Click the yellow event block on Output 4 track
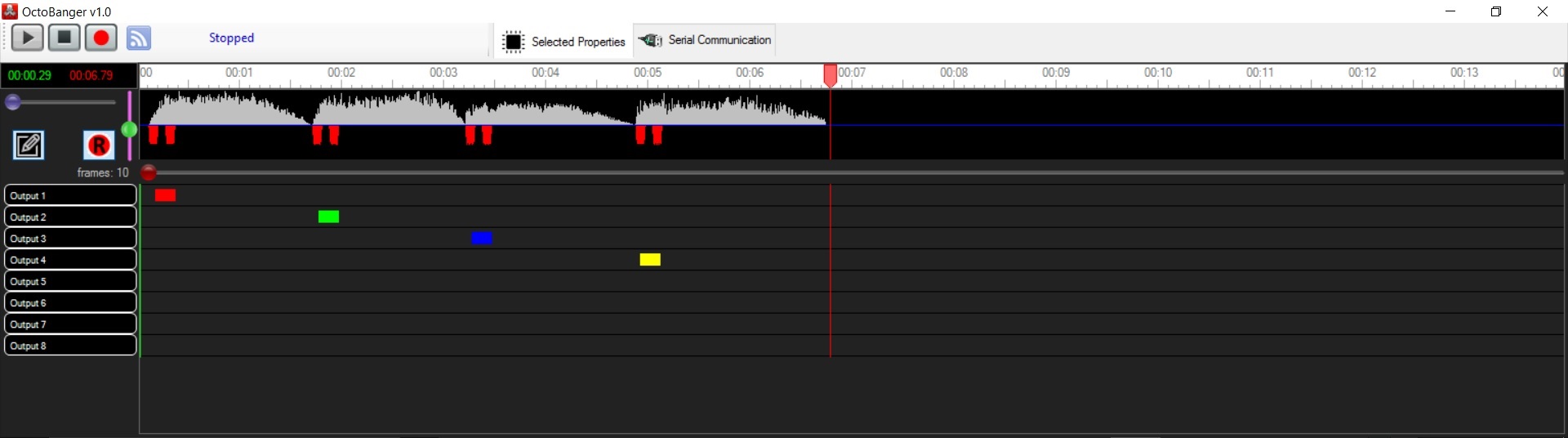 click(x=650, y=259)
